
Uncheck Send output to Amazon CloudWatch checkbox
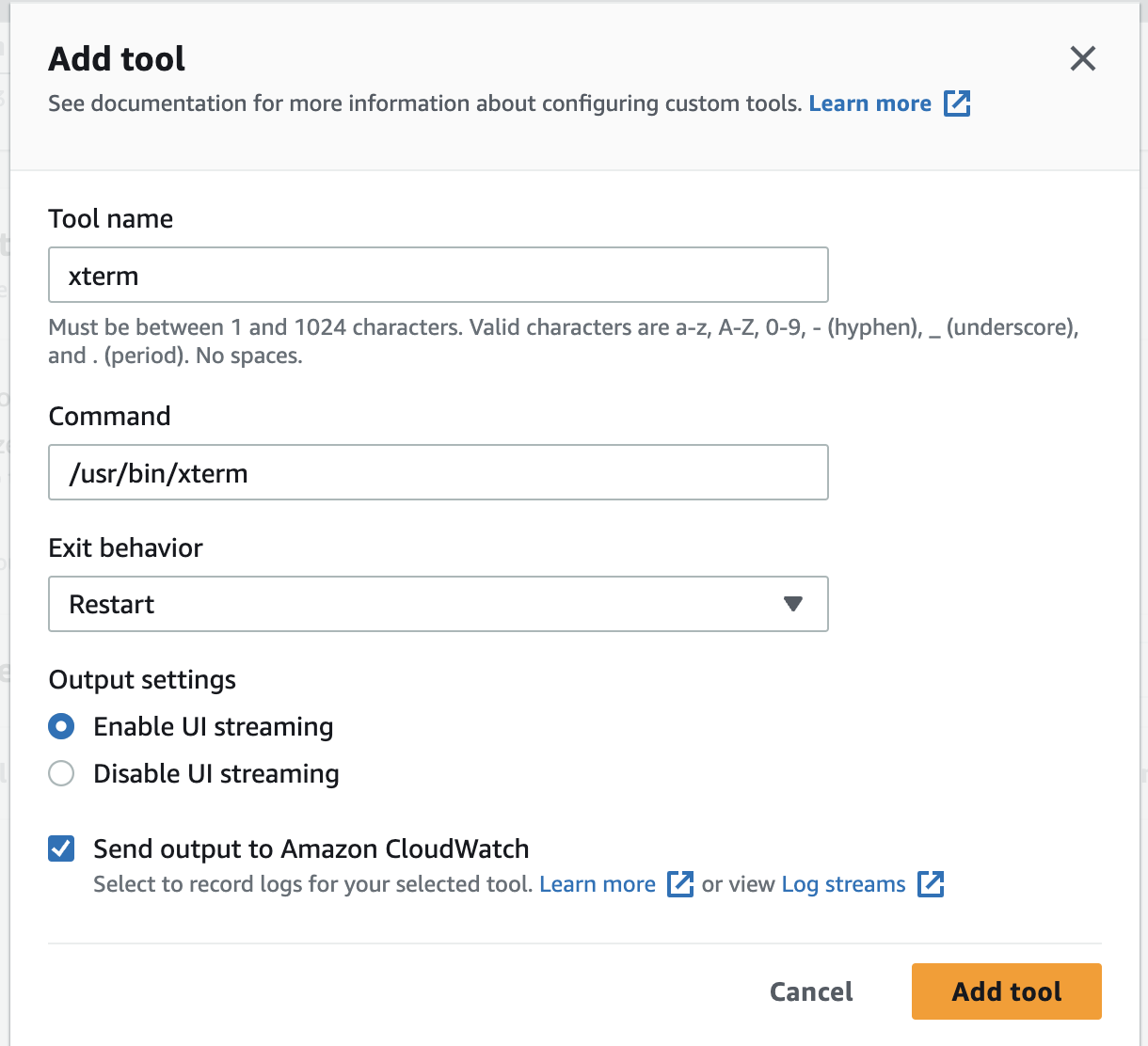(x=61, y=848)
